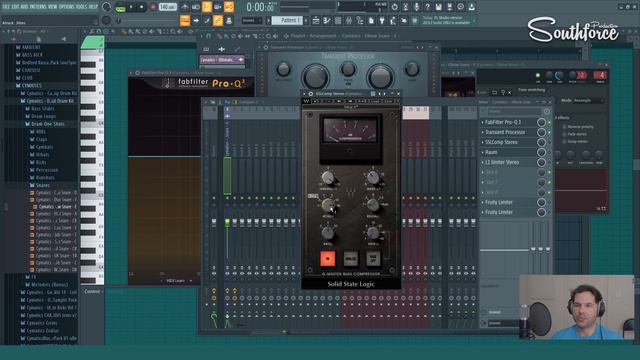Click the view playlist toolbar icon
This screenshot has height=360, width=640.
coord(316,20)
